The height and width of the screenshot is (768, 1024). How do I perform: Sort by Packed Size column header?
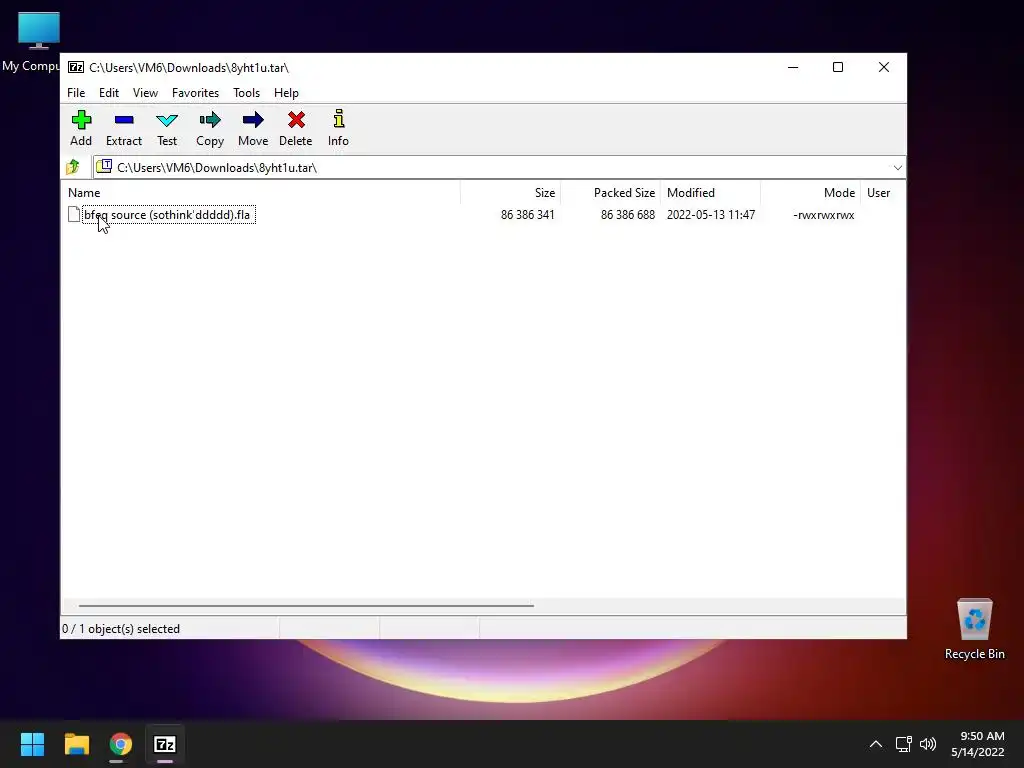(610, 193)
